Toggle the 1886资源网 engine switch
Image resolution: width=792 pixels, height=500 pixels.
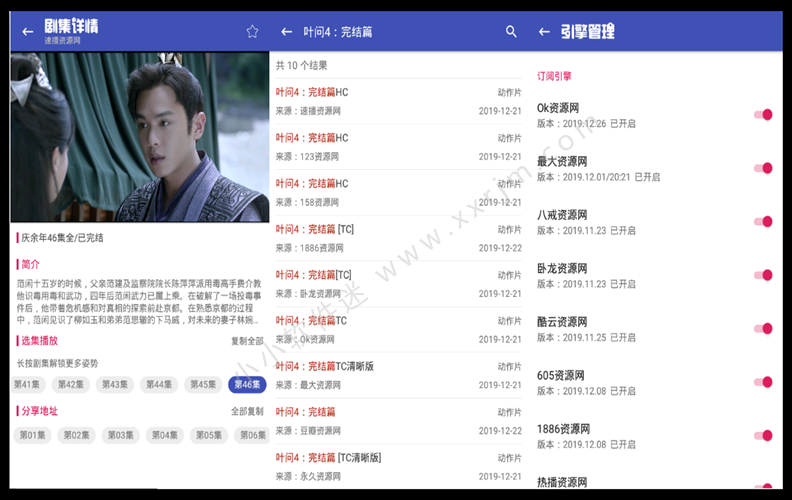coord(763,436)
